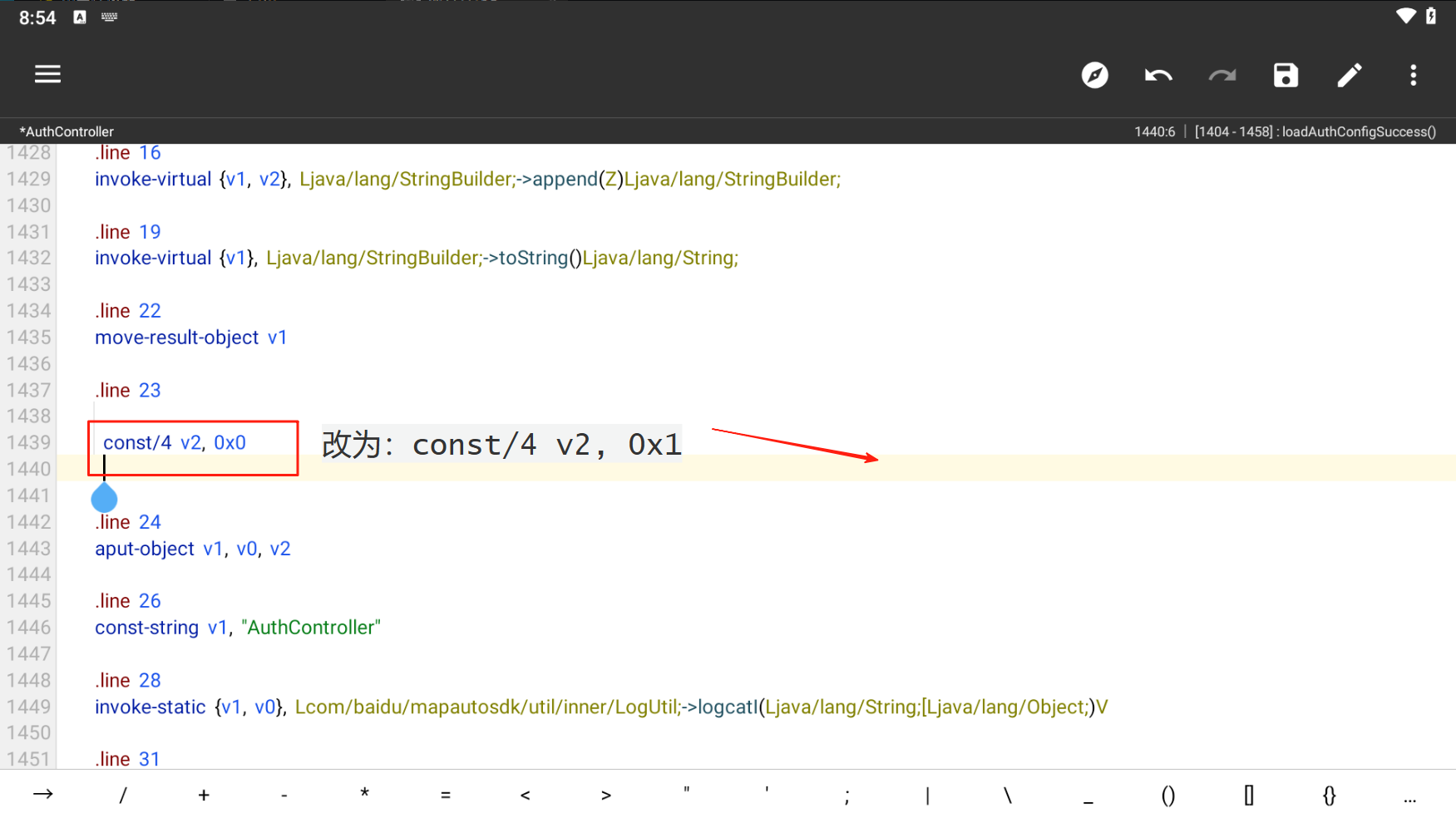Insert a plus sign symbol
Screen dimensions: 1456x818
coord(204,796)
